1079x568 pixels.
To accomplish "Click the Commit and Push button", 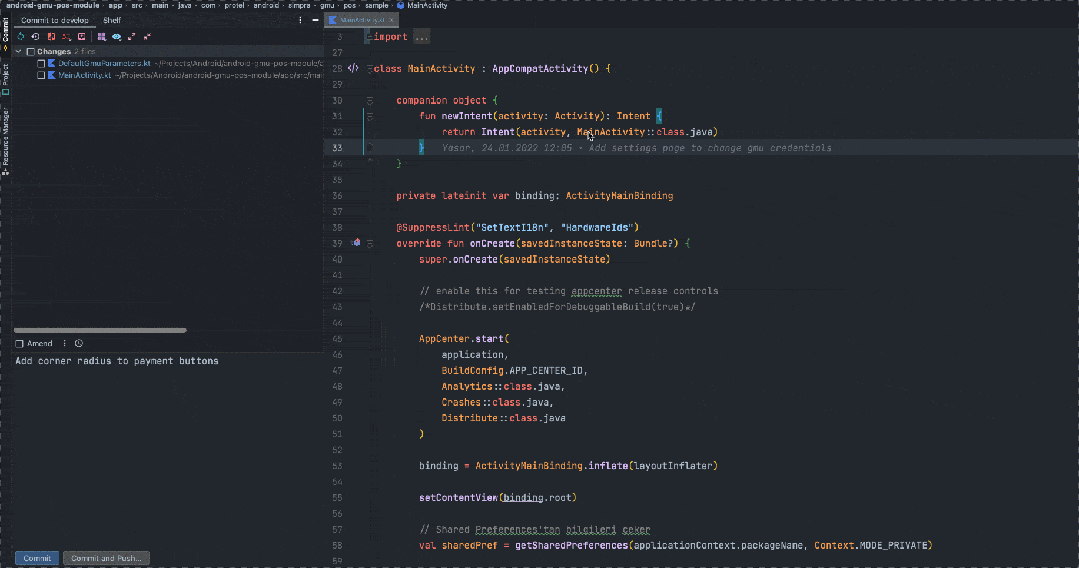I will click(106, 558).
